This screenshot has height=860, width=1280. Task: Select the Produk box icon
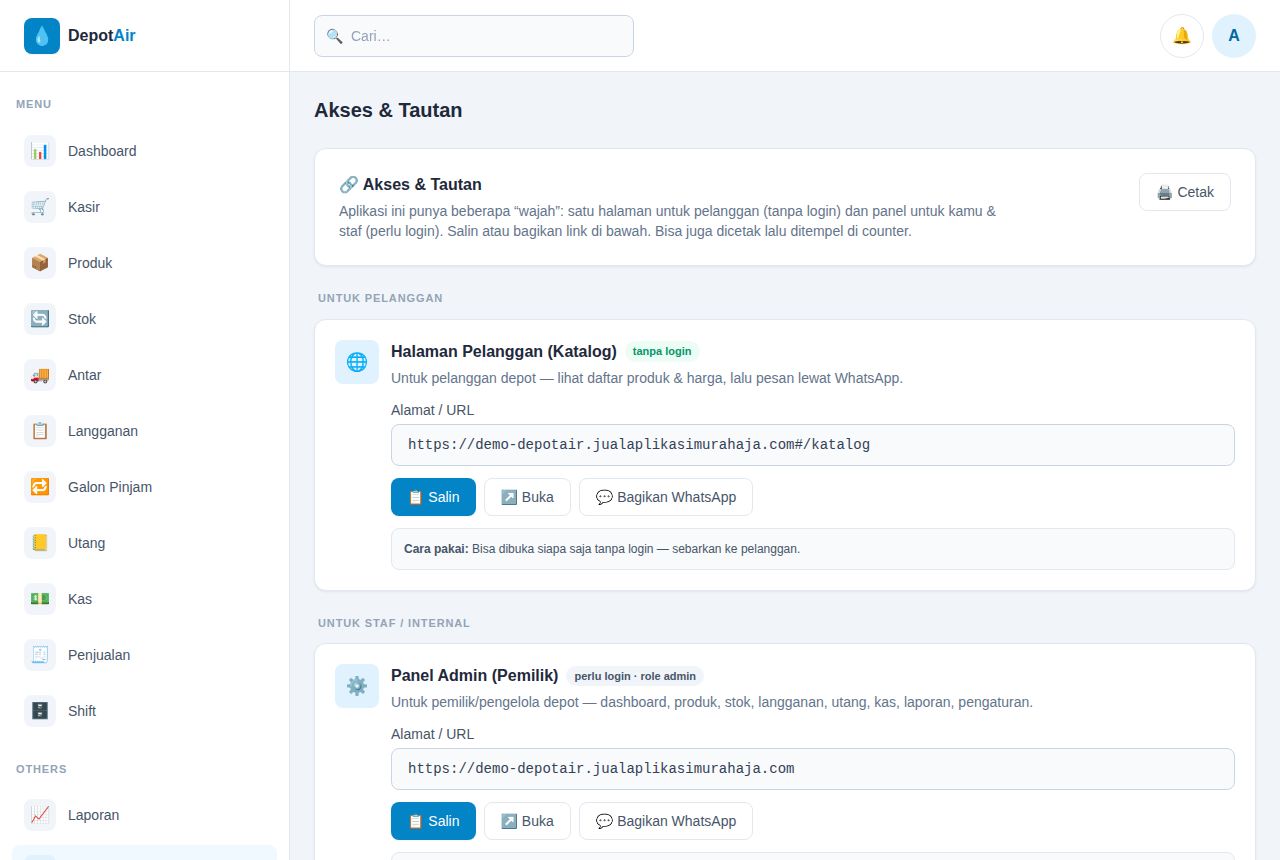(x=40, y=263)
